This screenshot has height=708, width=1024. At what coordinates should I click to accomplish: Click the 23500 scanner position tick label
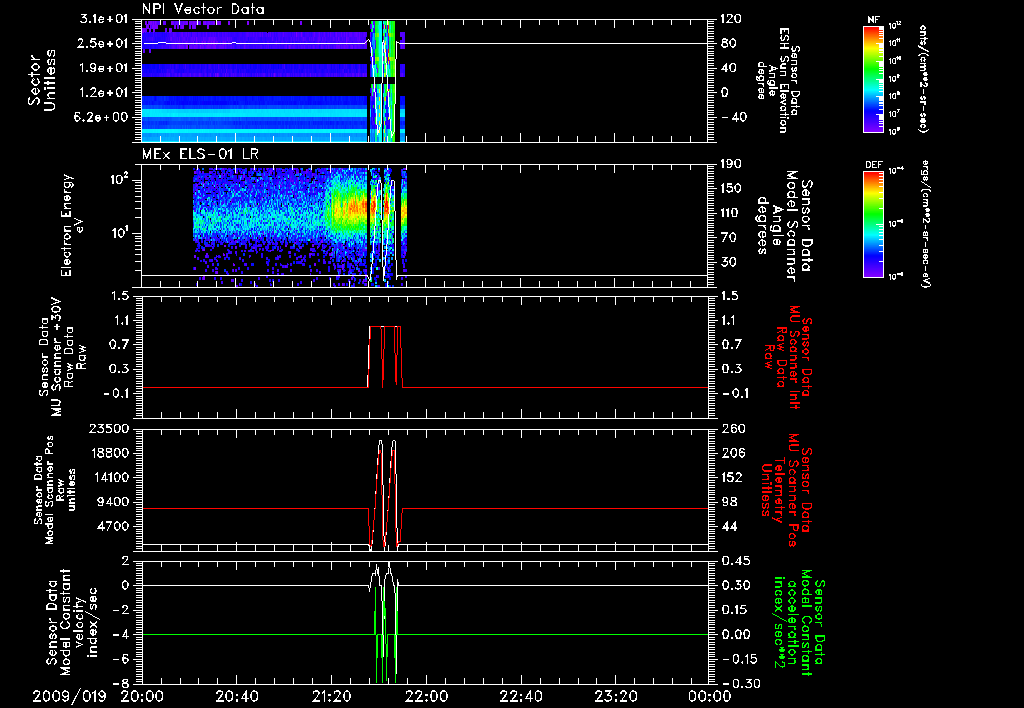(110, 428)
